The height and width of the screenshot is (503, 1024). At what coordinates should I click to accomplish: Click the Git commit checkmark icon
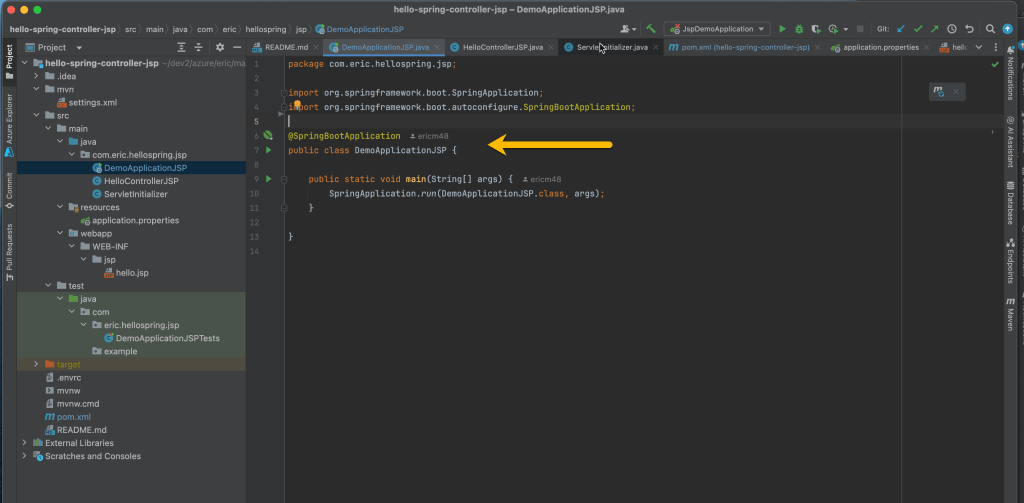[918, 29]
